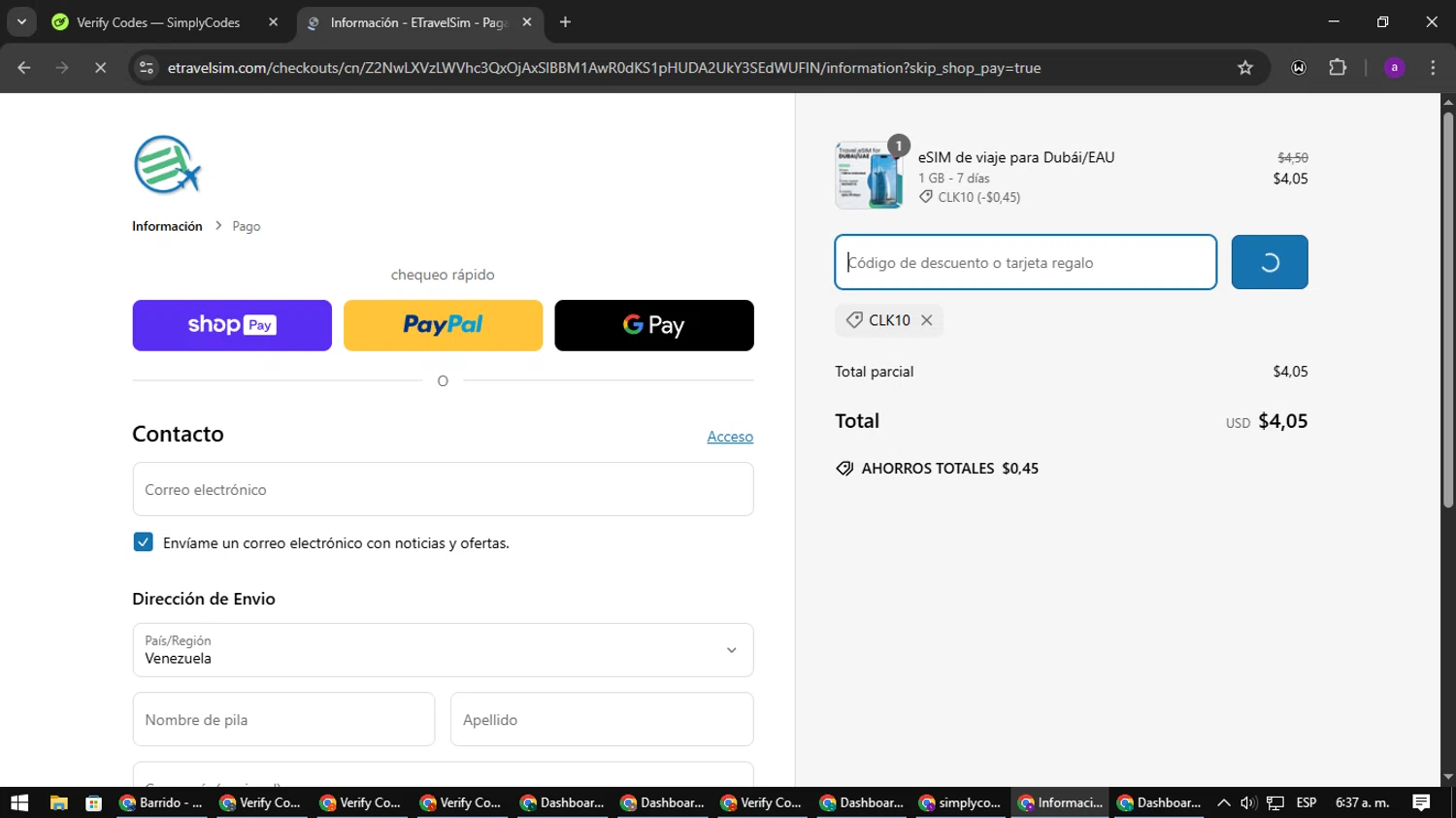Open the País/Región dropdown

pyautogui.click(x=443, y=650)
